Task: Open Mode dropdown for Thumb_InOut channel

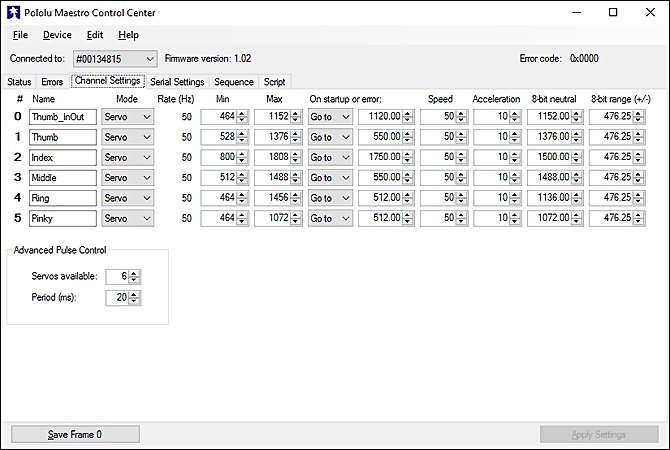Action: coord(127,117)
